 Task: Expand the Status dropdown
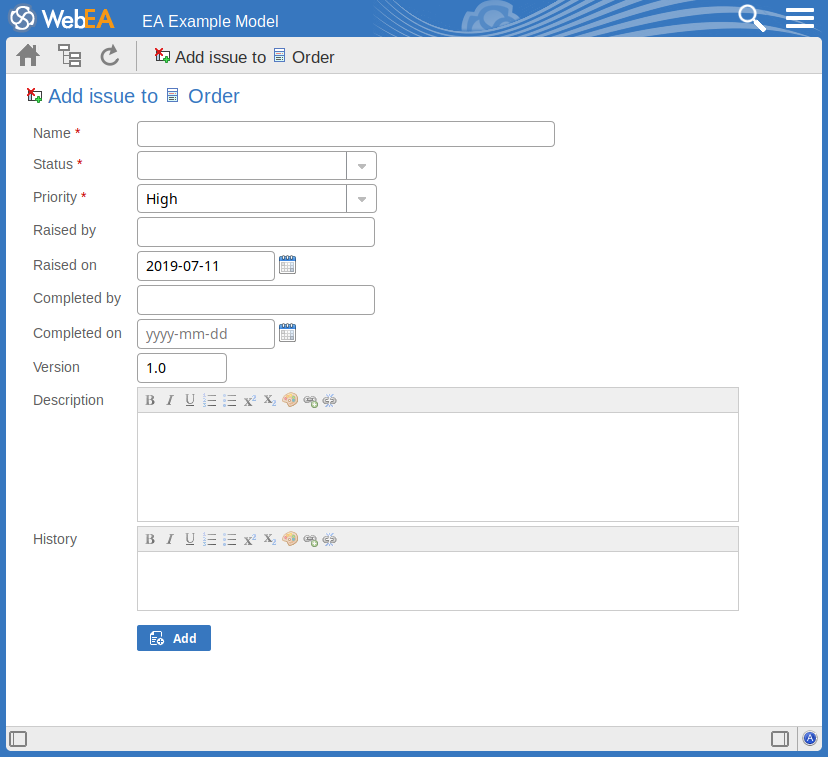361,165
